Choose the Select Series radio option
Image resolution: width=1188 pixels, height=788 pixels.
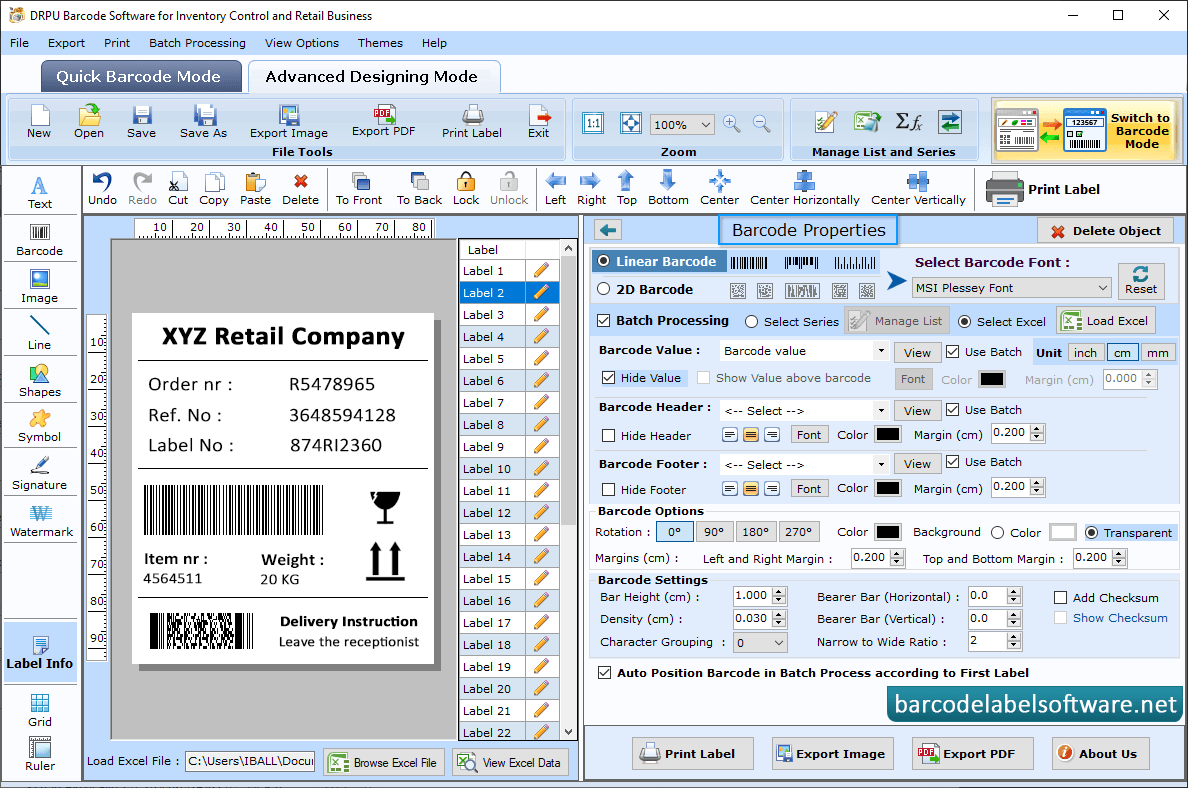click(751, 322)
